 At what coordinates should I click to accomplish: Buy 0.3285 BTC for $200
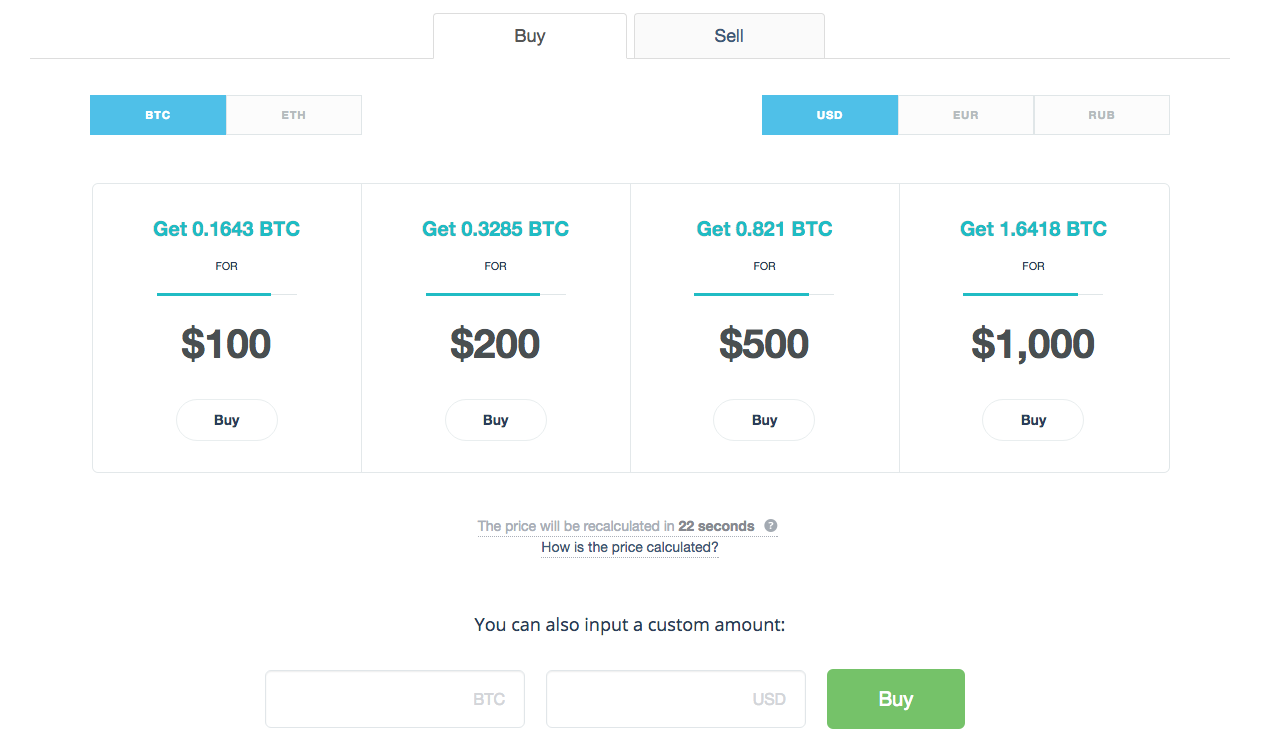coord(496,420)
